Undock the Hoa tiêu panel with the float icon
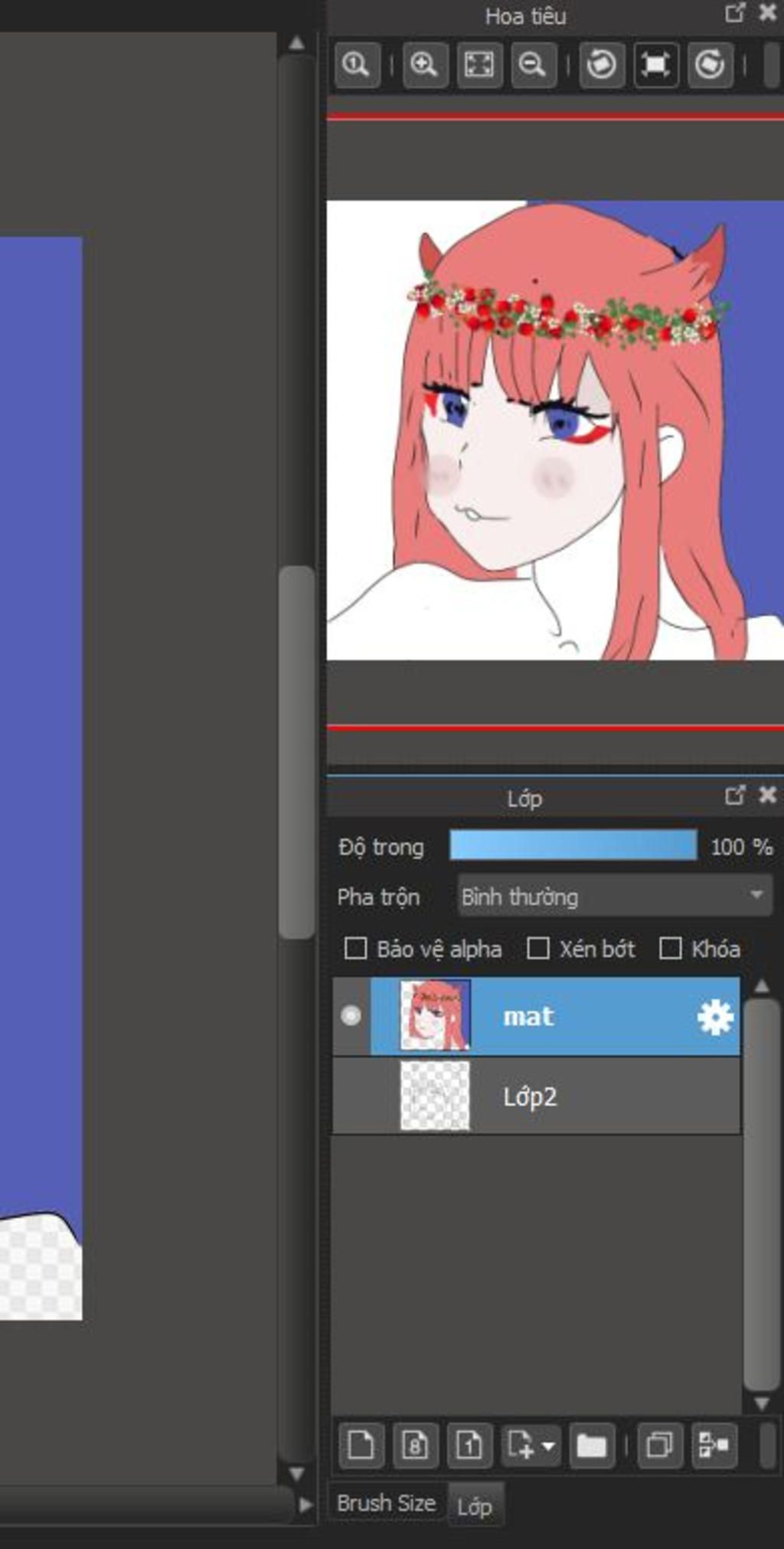 click(x=735, y=13)
